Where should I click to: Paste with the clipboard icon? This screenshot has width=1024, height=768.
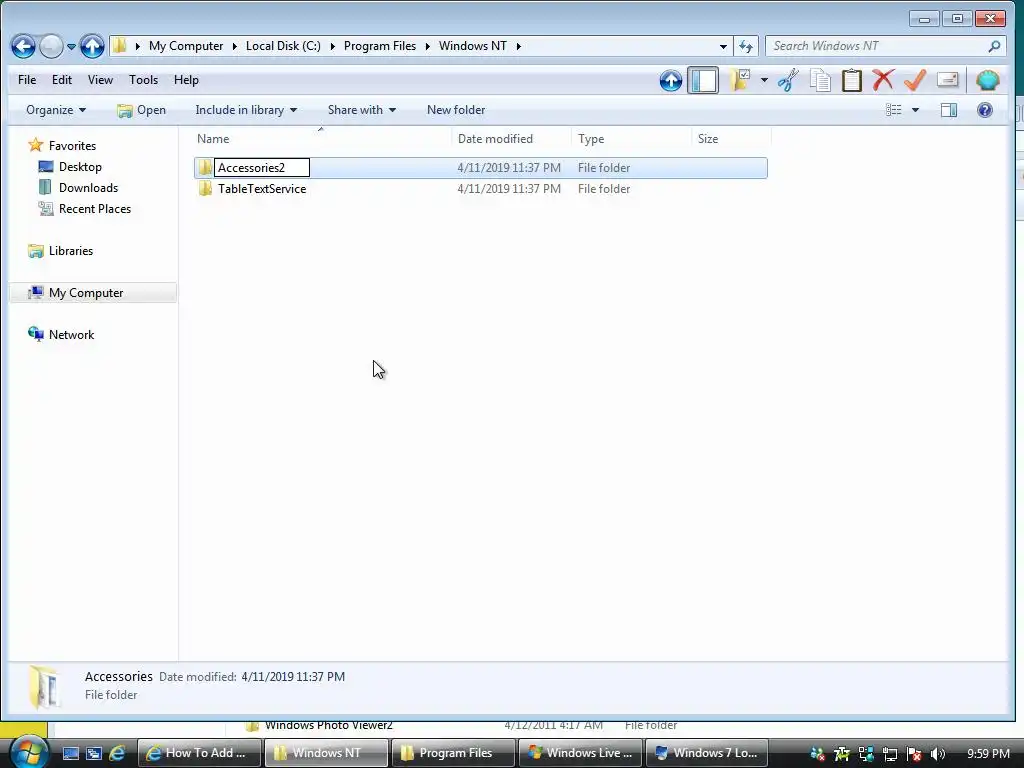point(852,80)
